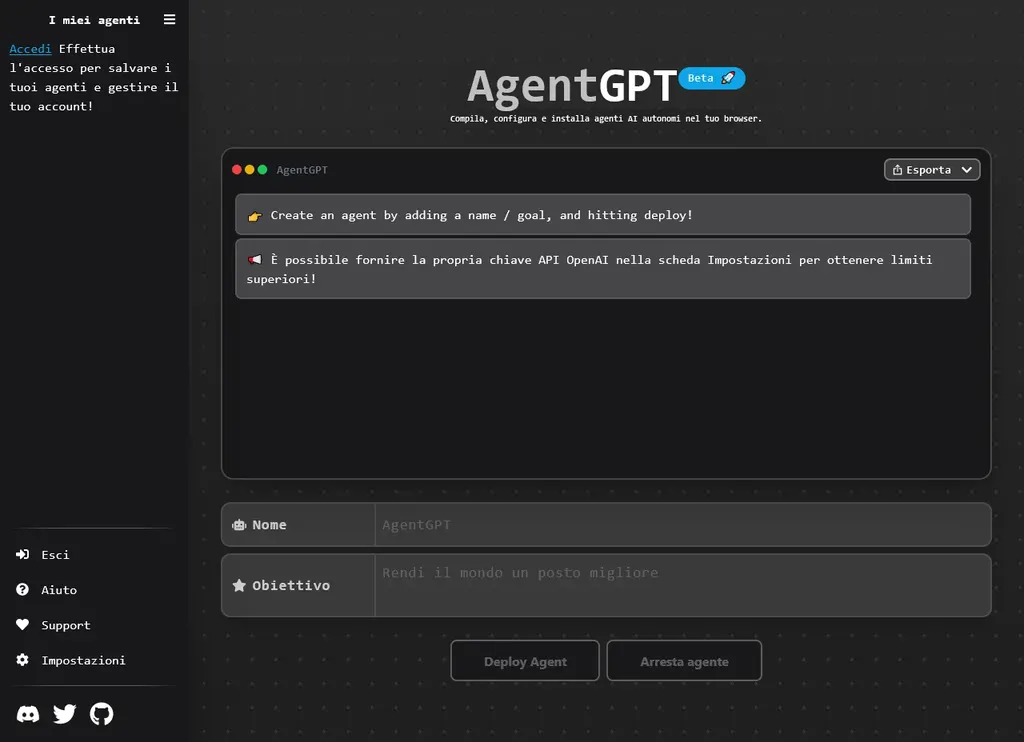
Task: Click the rocket icon in Beta badge
Action: tap(728, 78)
